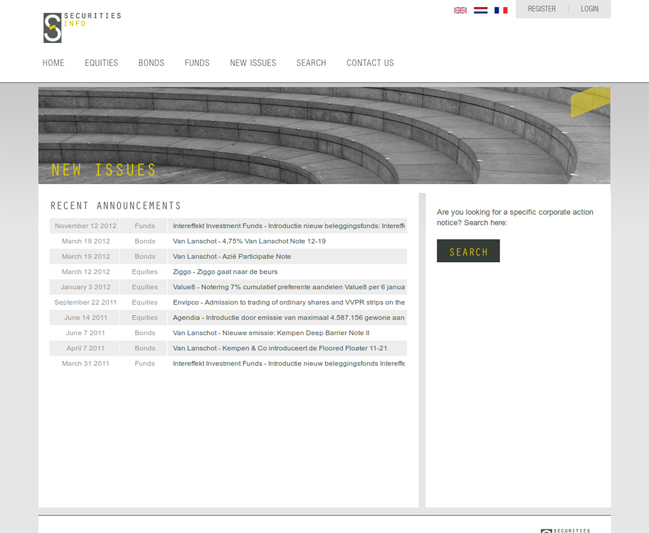Screen dimensions: 649x533
Task: Click date cell November 12 2012
Action: coord(86,226)
